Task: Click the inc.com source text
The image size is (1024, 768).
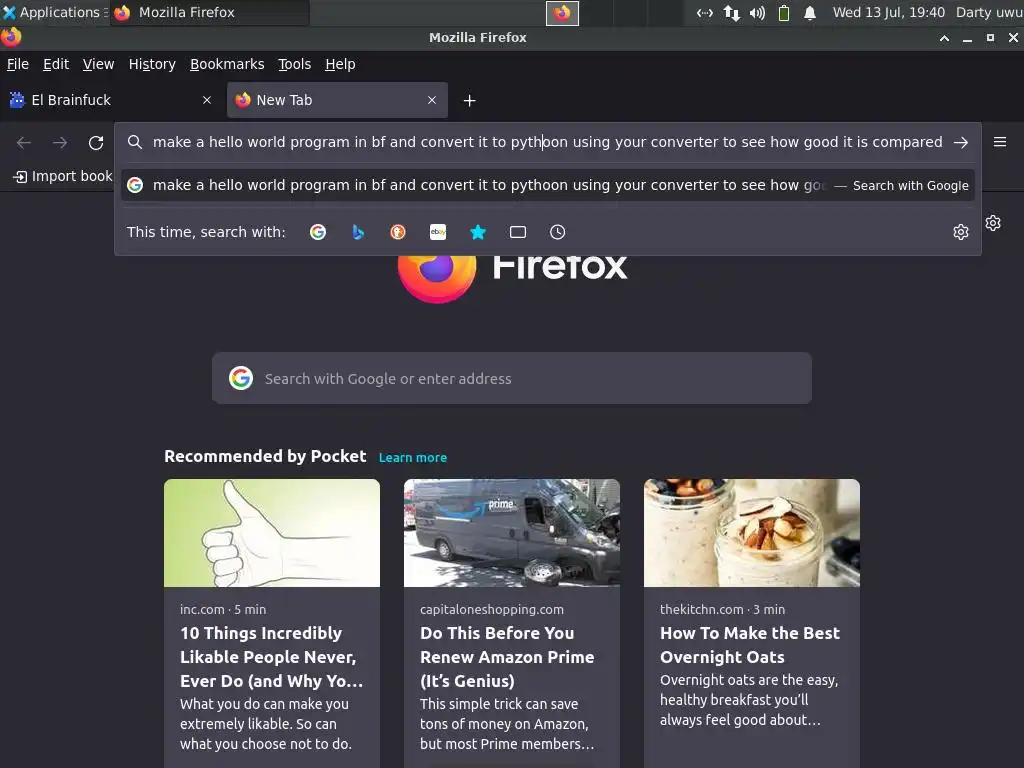Action: click(x=202, y=609)
